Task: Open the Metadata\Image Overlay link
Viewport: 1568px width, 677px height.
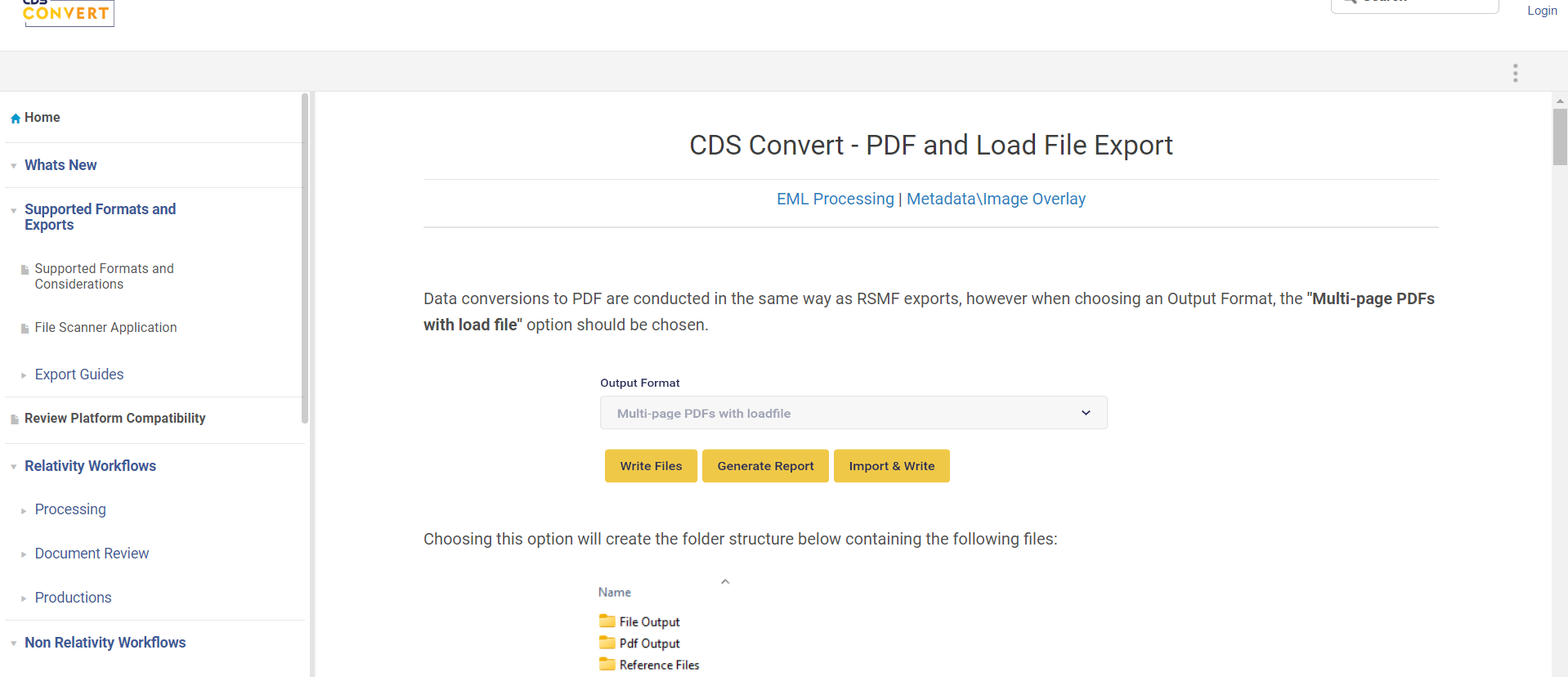Action: tap(996, 199)
